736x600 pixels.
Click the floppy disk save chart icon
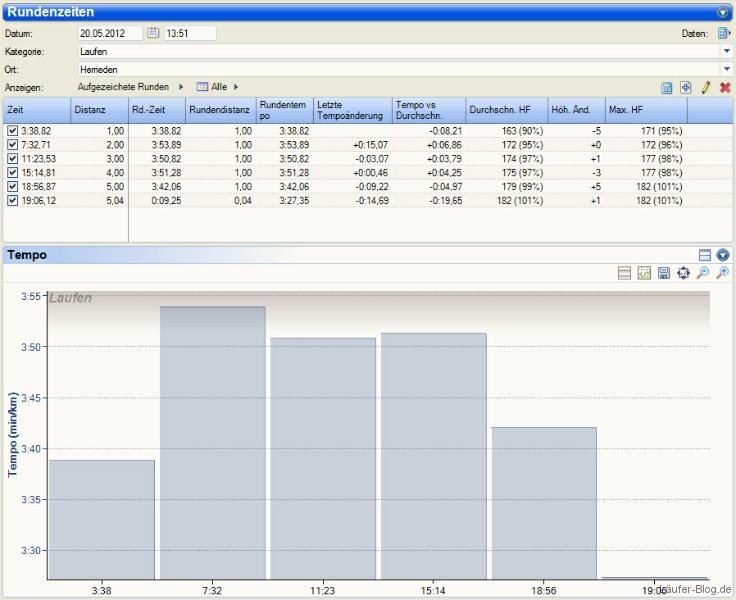pyautogui.click(x=664, y=273)
